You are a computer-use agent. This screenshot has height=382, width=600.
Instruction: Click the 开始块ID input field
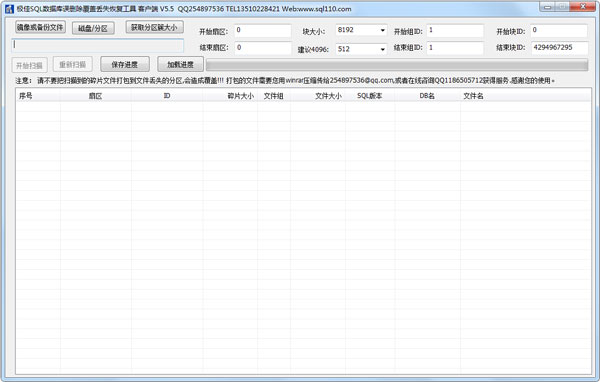coord(559,30)
